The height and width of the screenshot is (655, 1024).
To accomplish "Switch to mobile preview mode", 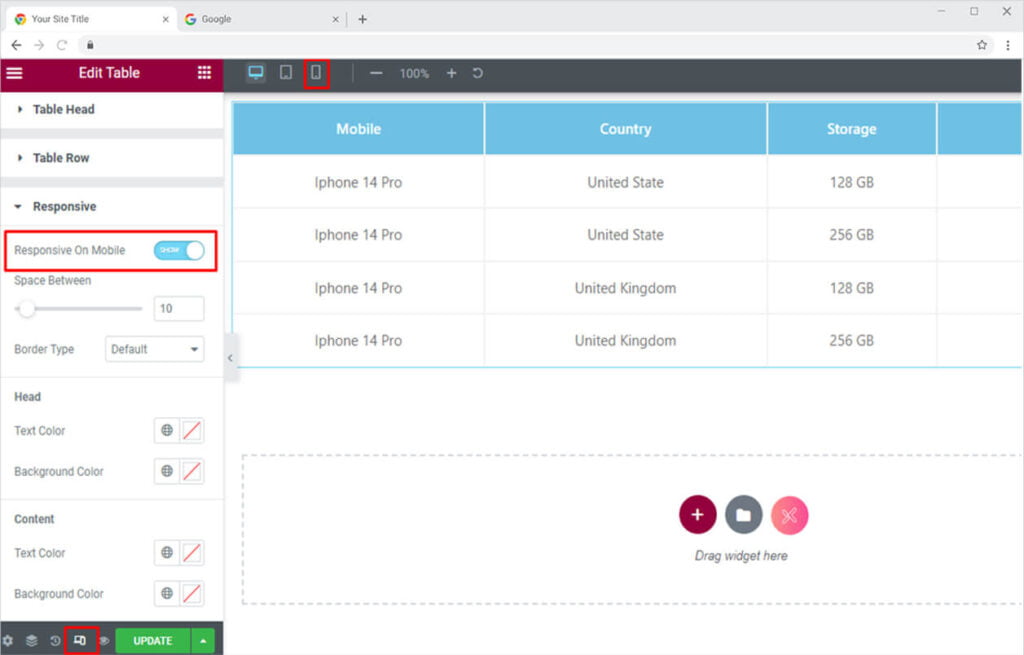I will (316, 73).
